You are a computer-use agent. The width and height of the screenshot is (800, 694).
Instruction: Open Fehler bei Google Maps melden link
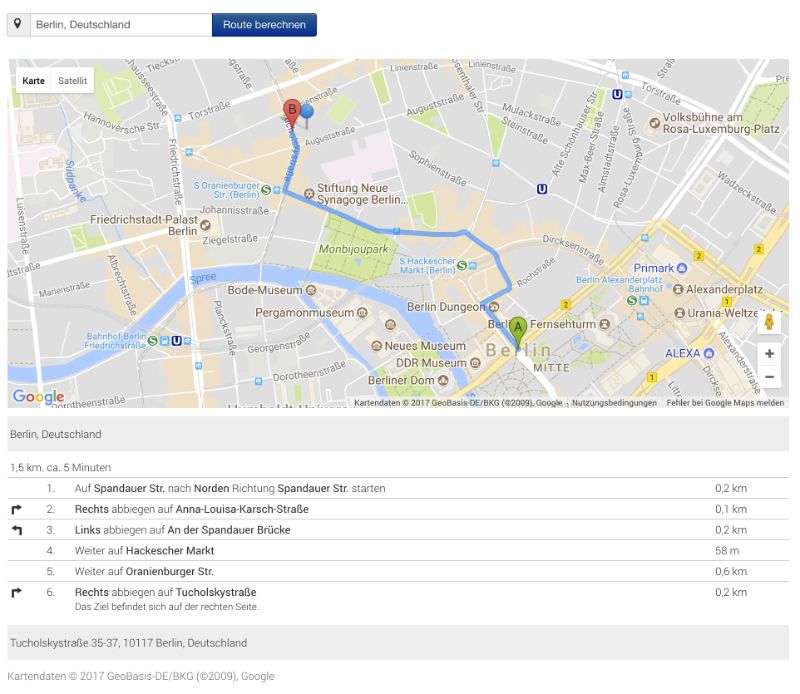pyautogui.click(x=725, y=403)
